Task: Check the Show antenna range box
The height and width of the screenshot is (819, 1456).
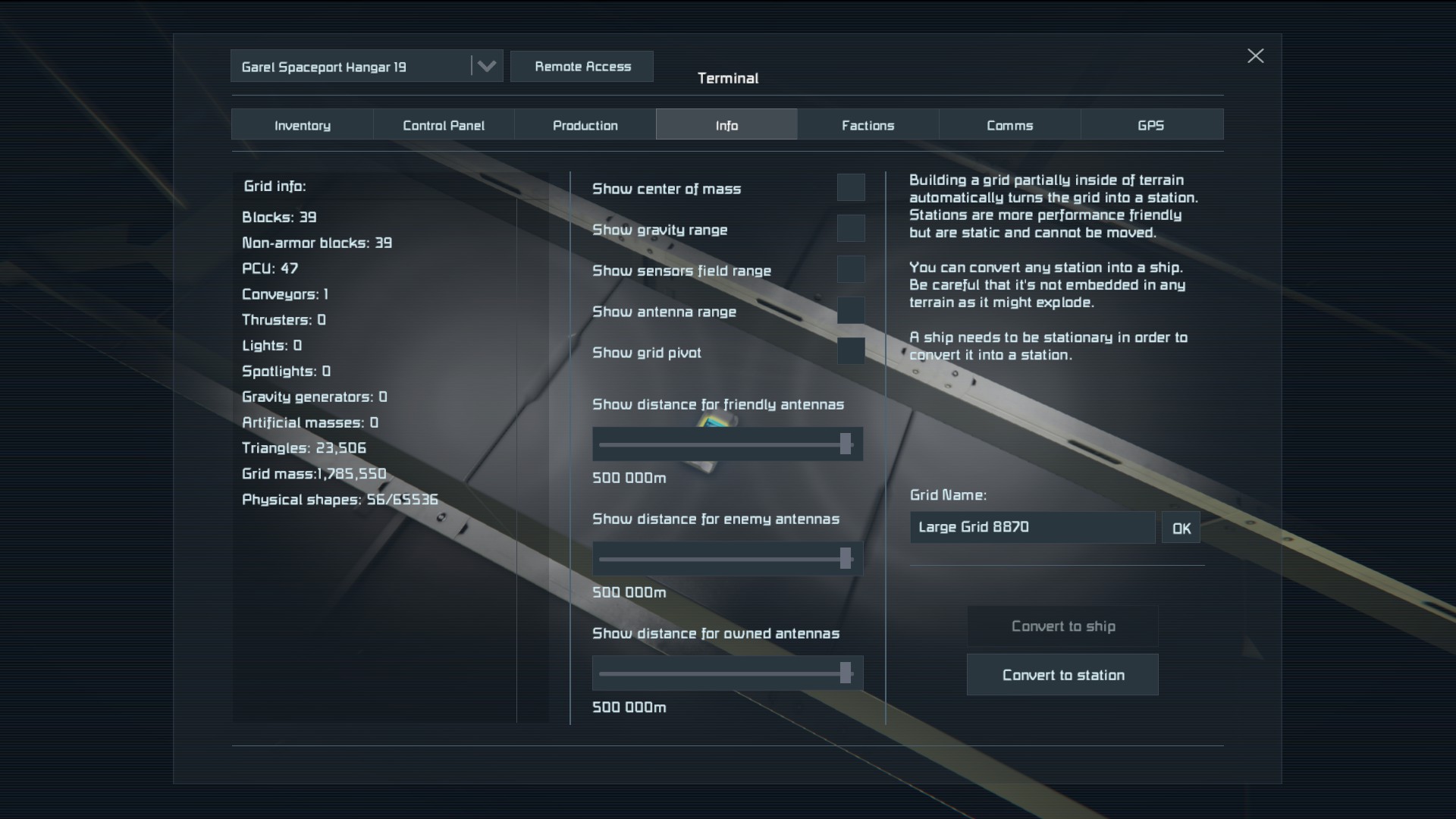Action: 850,310
